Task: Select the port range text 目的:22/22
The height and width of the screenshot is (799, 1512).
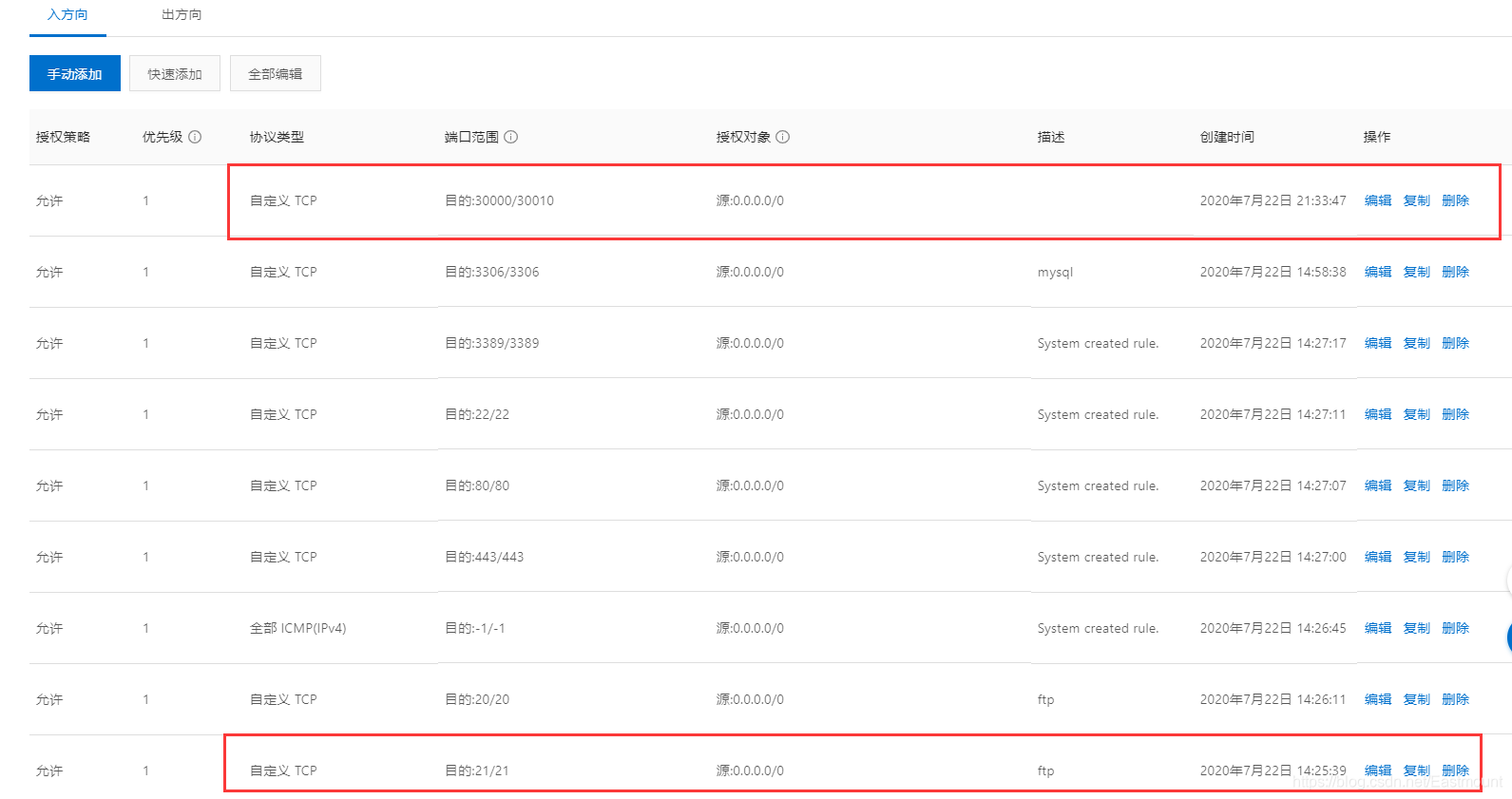Action: (x=477, y=414)
